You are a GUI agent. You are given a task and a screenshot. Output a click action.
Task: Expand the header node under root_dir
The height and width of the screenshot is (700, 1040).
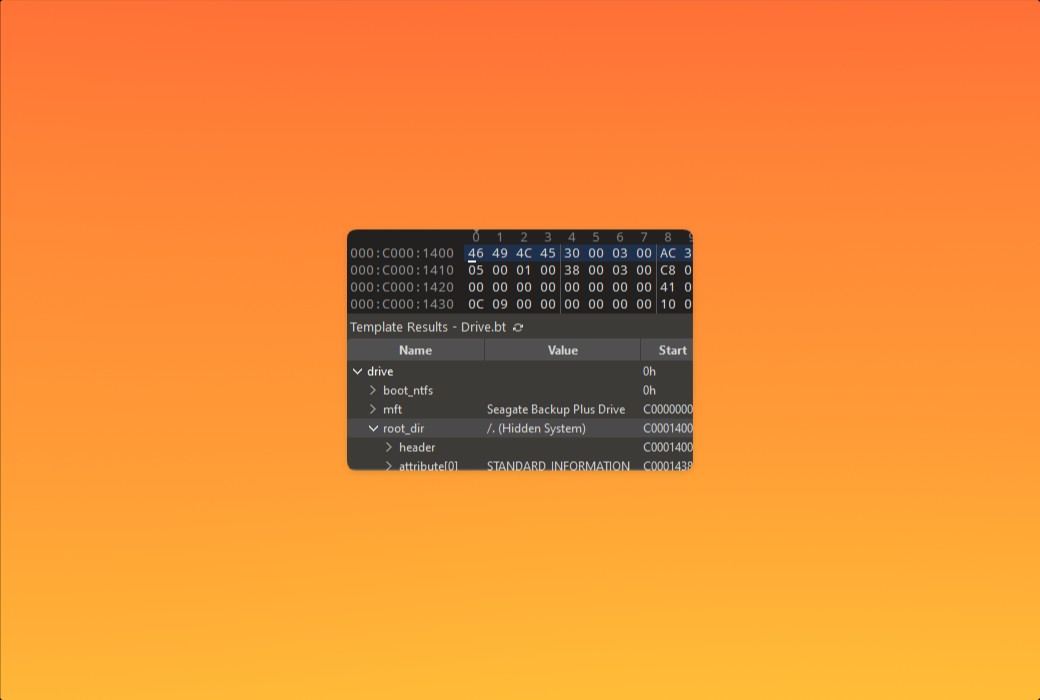388,447
